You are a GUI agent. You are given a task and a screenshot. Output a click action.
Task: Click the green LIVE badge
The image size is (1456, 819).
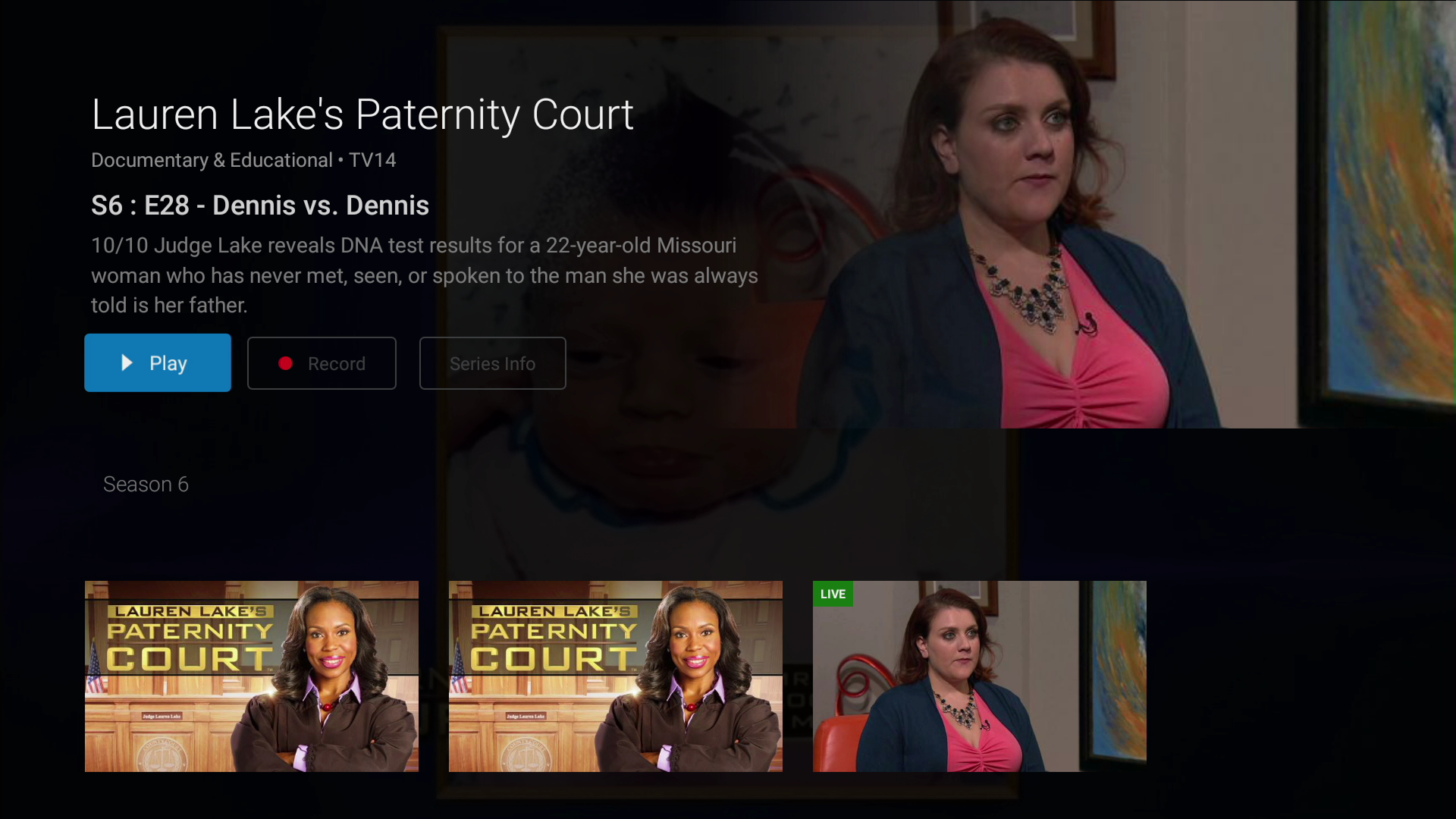pos(833,594)
